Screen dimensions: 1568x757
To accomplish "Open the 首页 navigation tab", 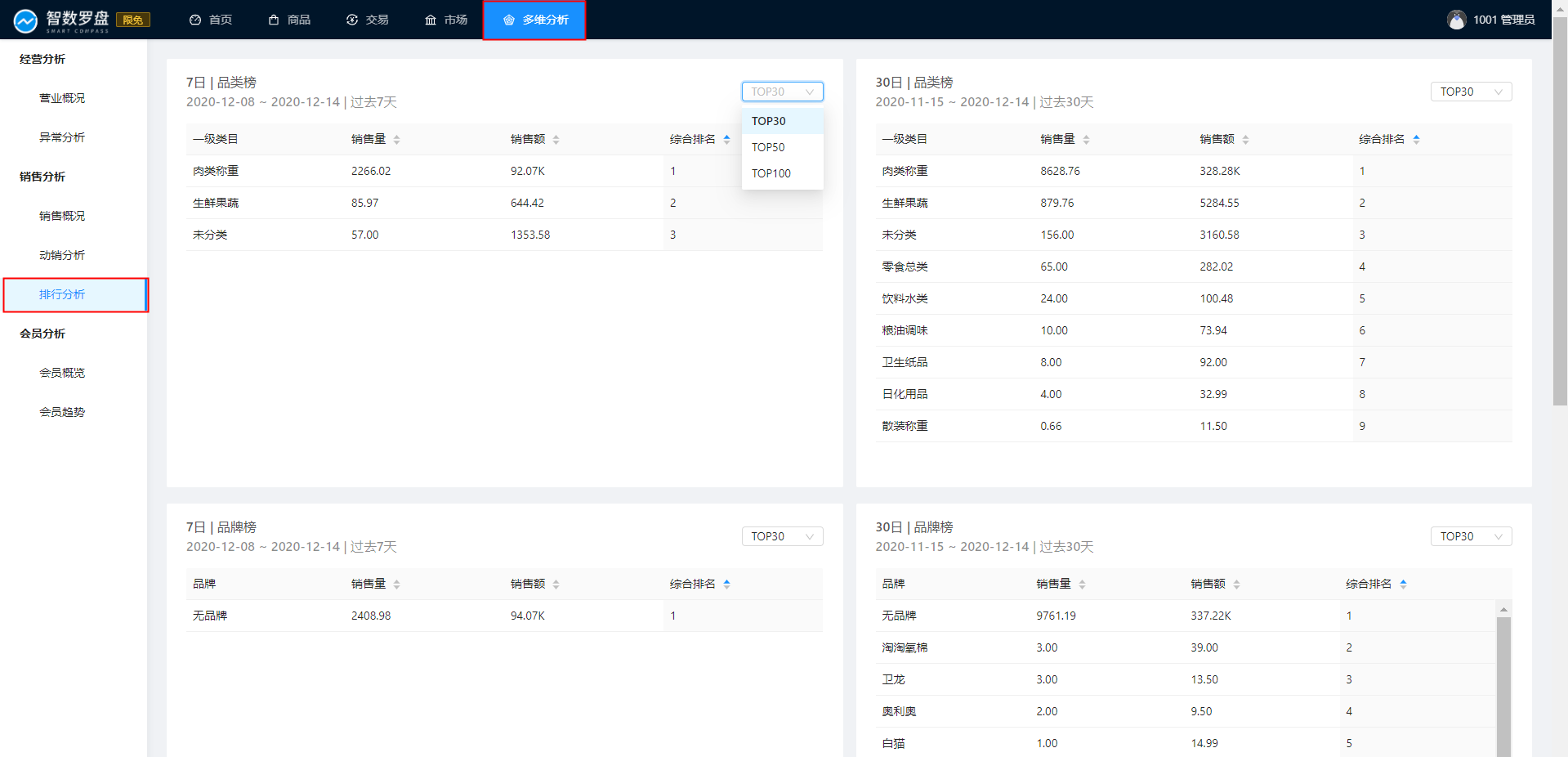I will pyautogui.click(x=211, y=20).
